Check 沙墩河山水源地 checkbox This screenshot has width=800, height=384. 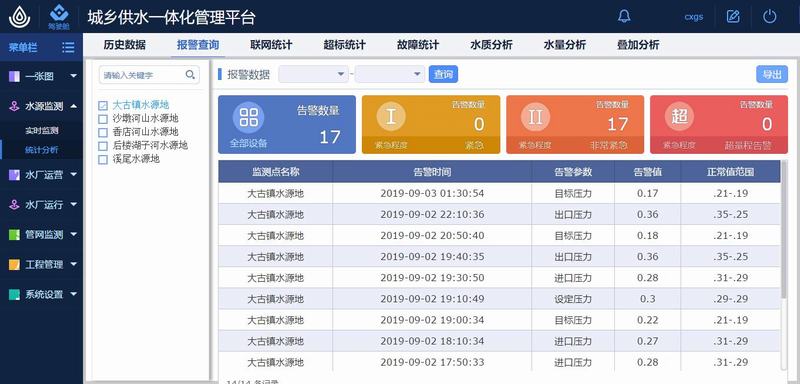[x=103, y=119]
